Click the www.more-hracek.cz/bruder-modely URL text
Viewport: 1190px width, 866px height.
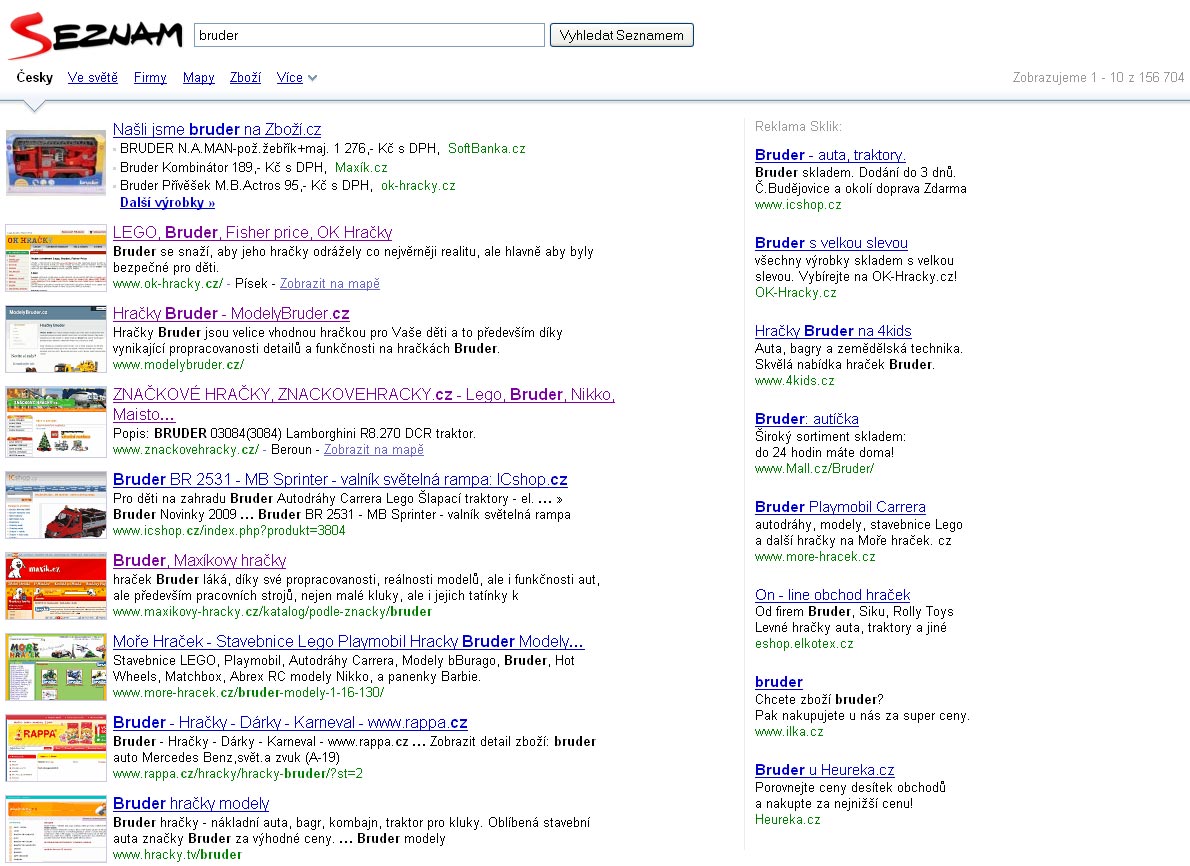249,693
